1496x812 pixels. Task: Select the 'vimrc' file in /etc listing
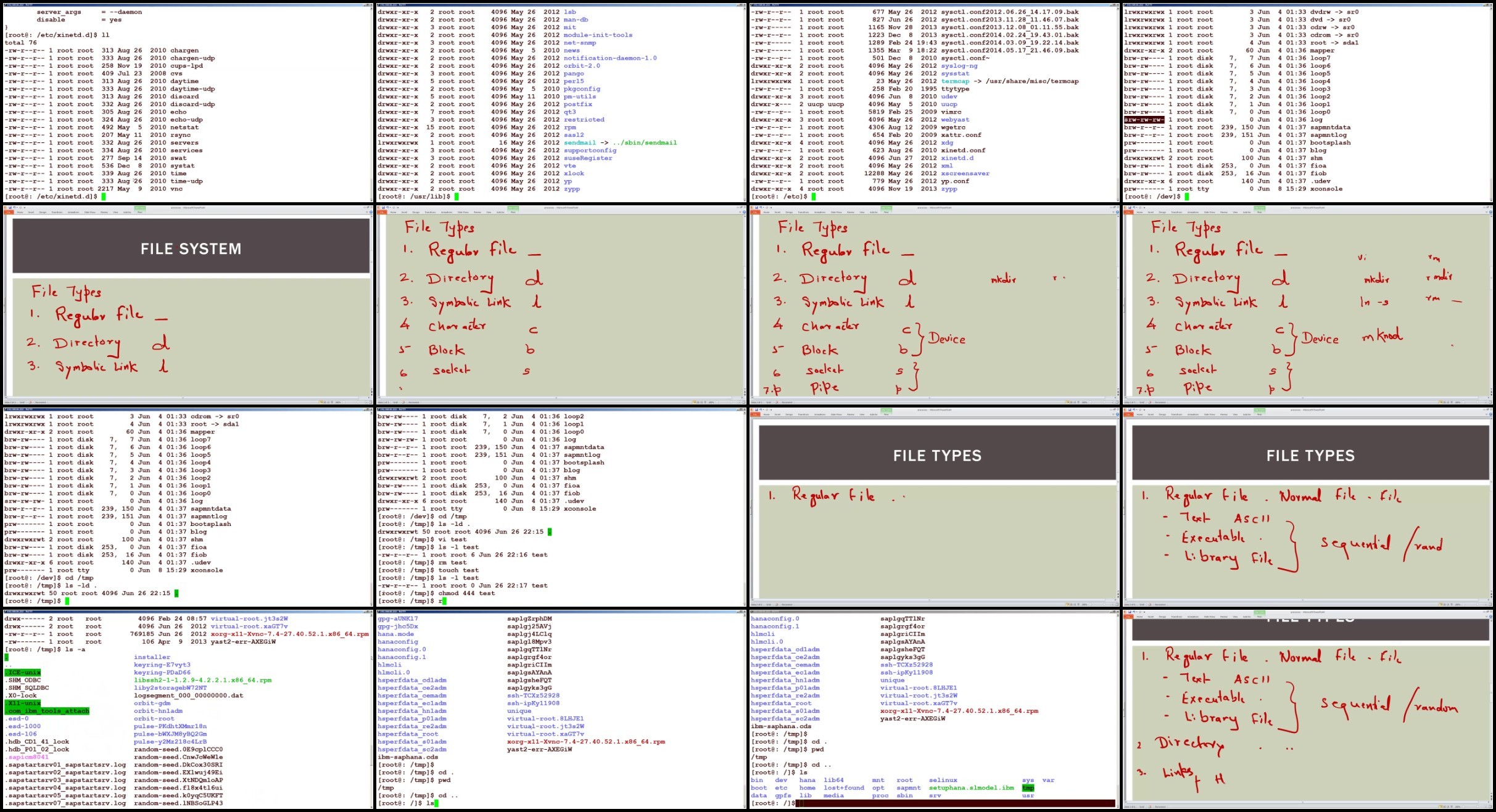(951, 112)
